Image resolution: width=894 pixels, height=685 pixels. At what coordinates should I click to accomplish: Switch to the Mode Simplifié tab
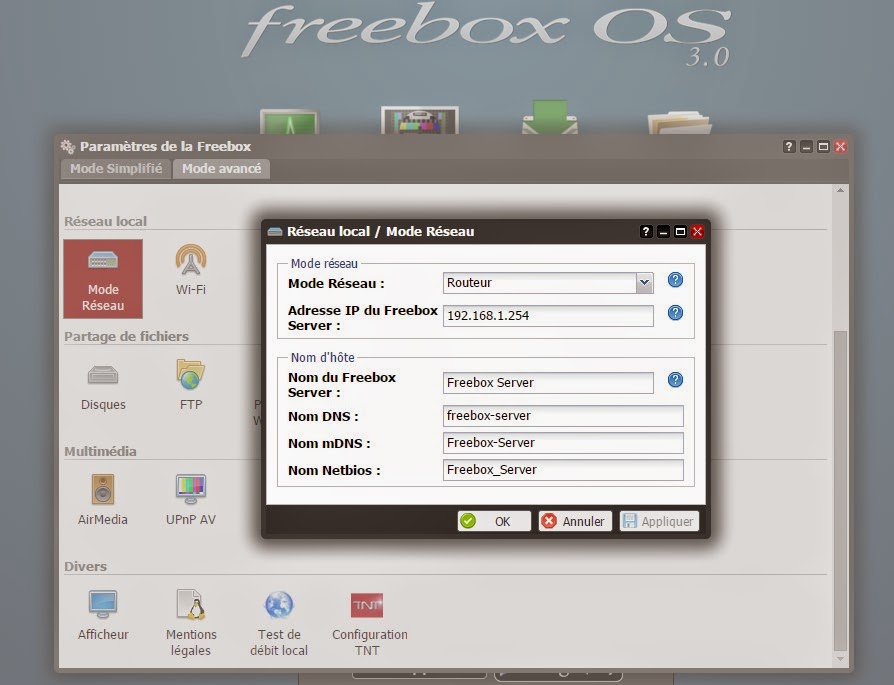[x=116, y=169]
